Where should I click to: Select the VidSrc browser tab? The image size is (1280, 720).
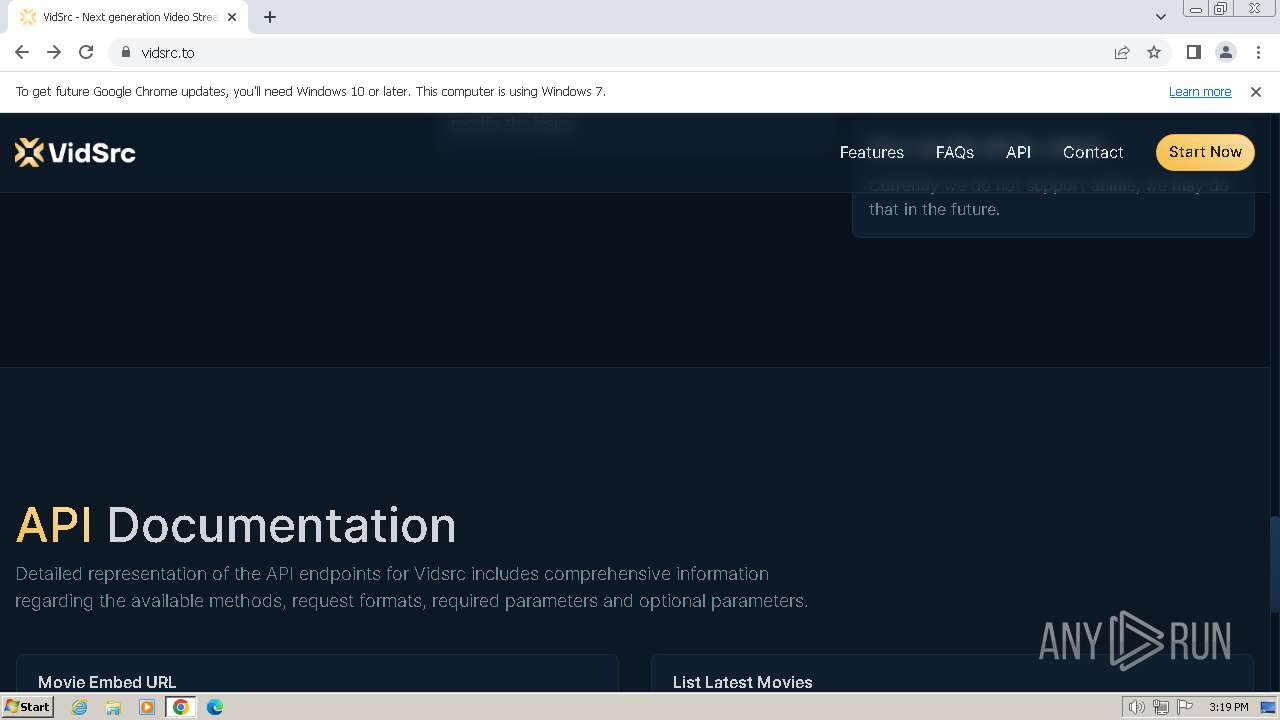(x=128, y=17)
